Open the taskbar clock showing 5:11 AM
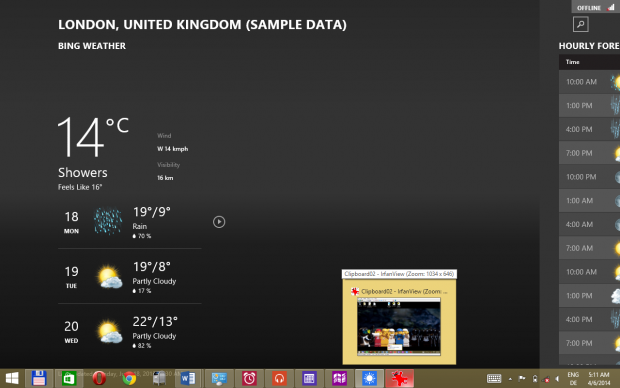 pos(599,379)
